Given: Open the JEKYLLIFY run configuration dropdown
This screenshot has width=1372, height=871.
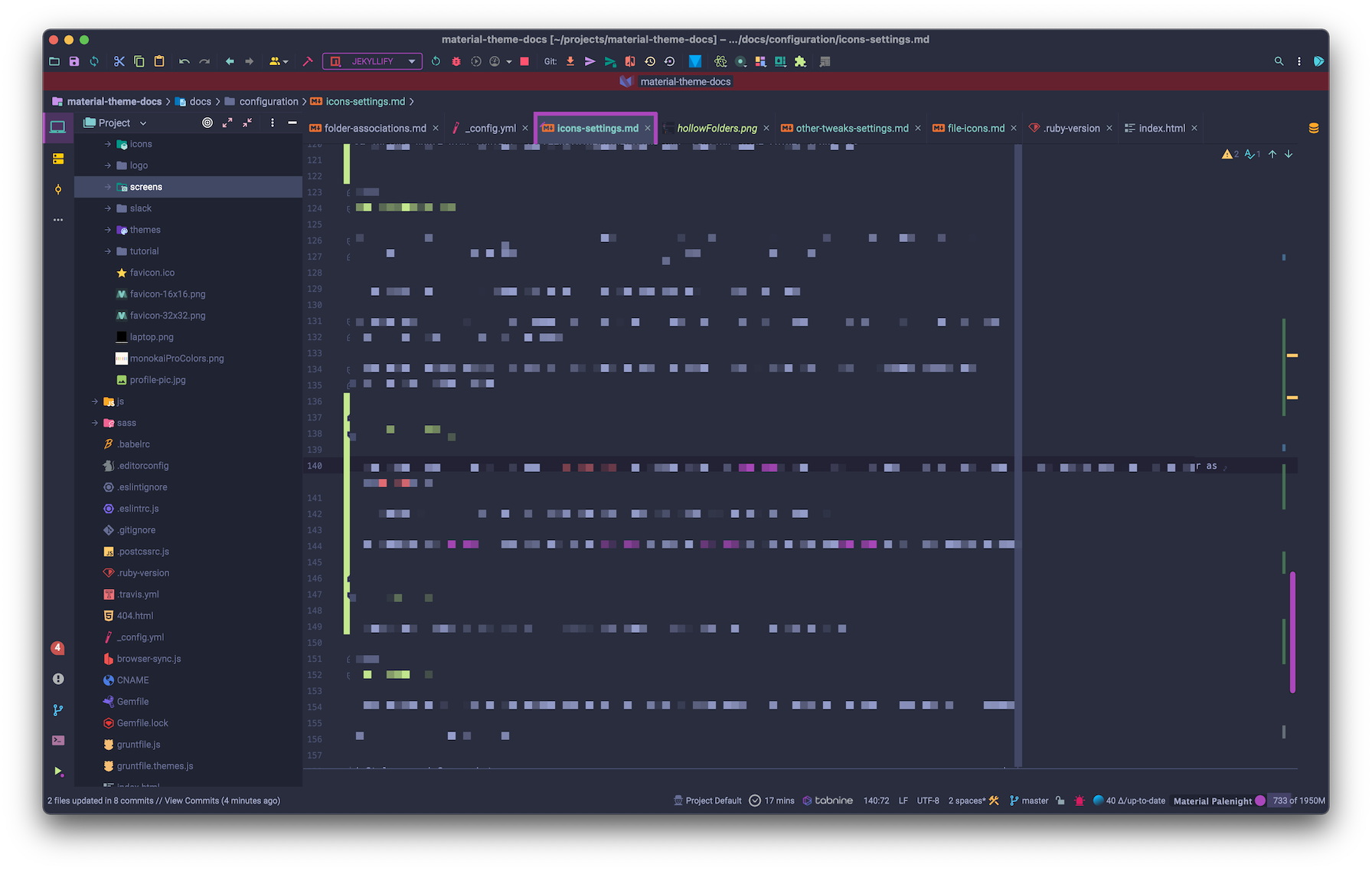Looking at the screenshot, I should [411, 61].
